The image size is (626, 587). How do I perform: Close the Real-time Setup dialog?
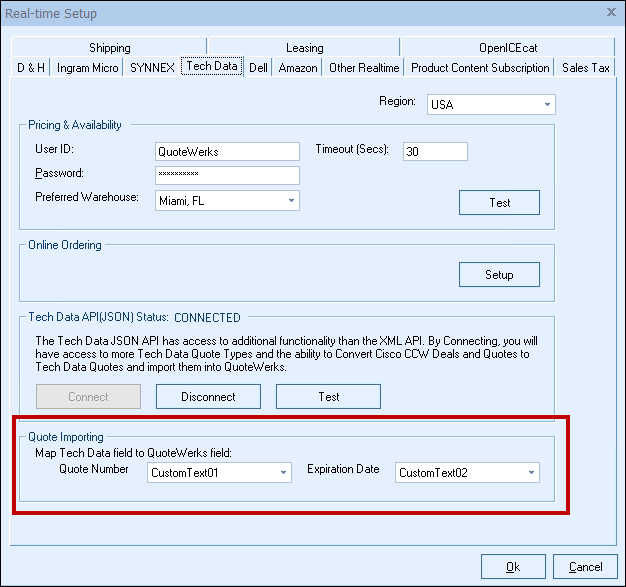pos(611,12)
